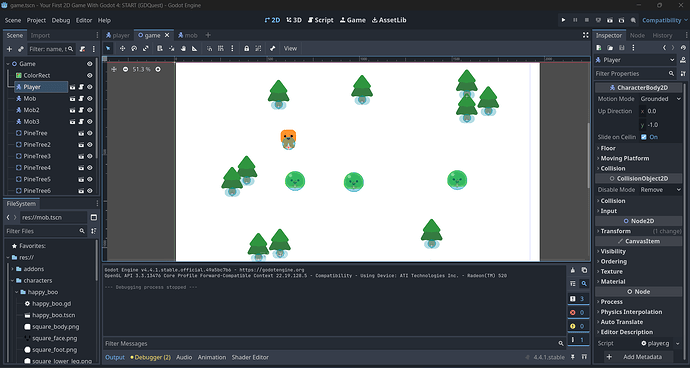This screenshot has width=690, height=368.
Task: Instantiate a child scene link icon
Action: 21,49
